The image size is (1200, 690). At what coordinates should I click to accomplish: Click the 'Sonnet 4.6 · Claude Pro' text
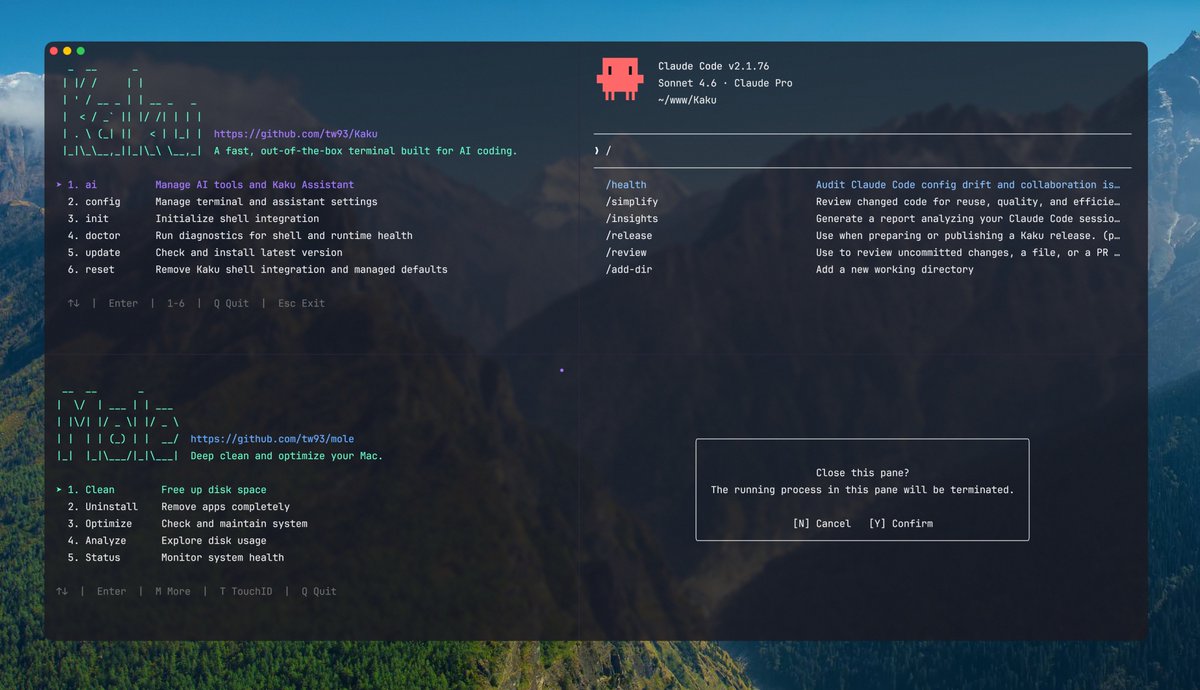click(725, 83)
